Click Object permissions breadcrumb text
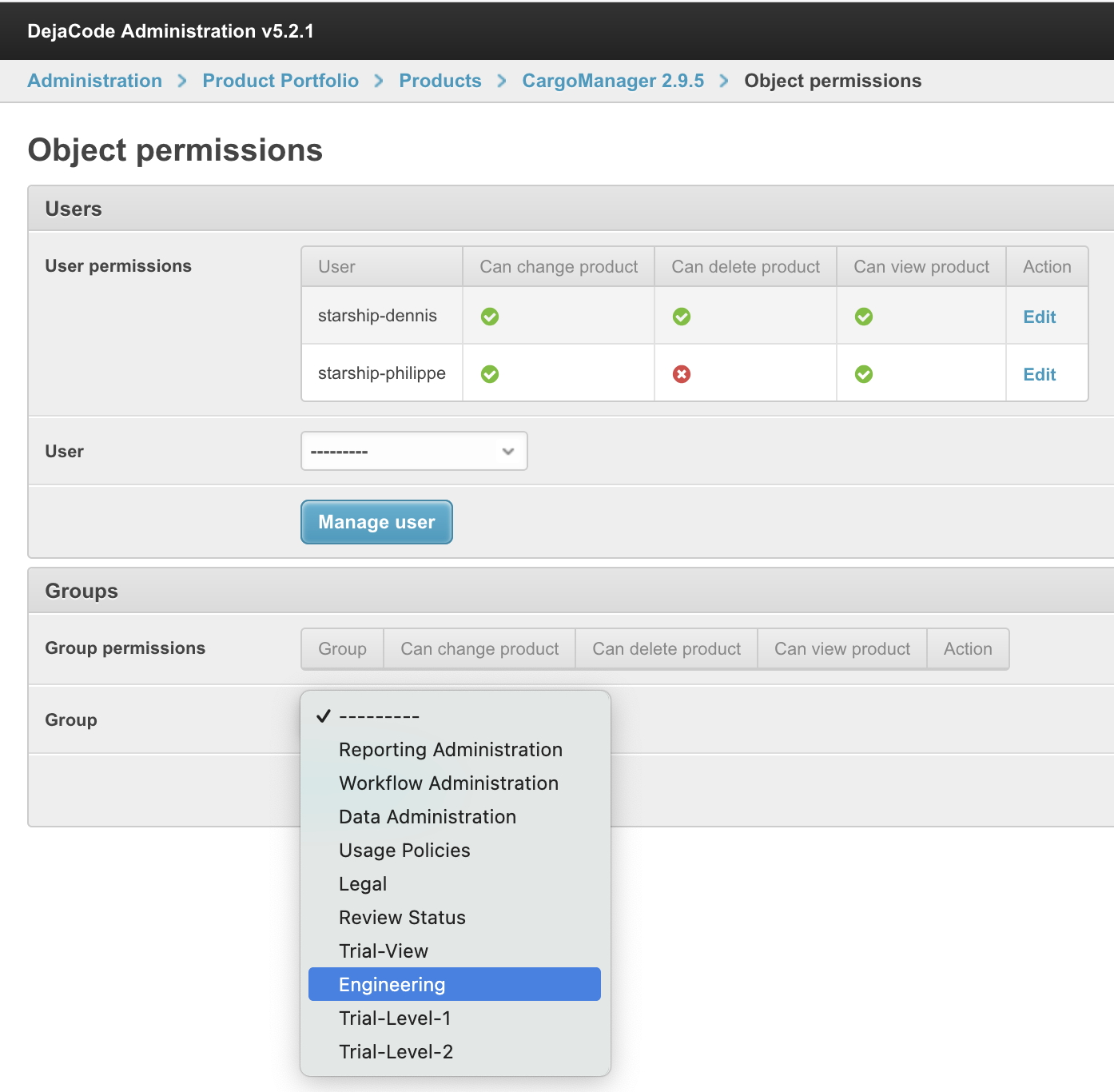Screen dimensions: 1114x1092 [x=833, y=81]
